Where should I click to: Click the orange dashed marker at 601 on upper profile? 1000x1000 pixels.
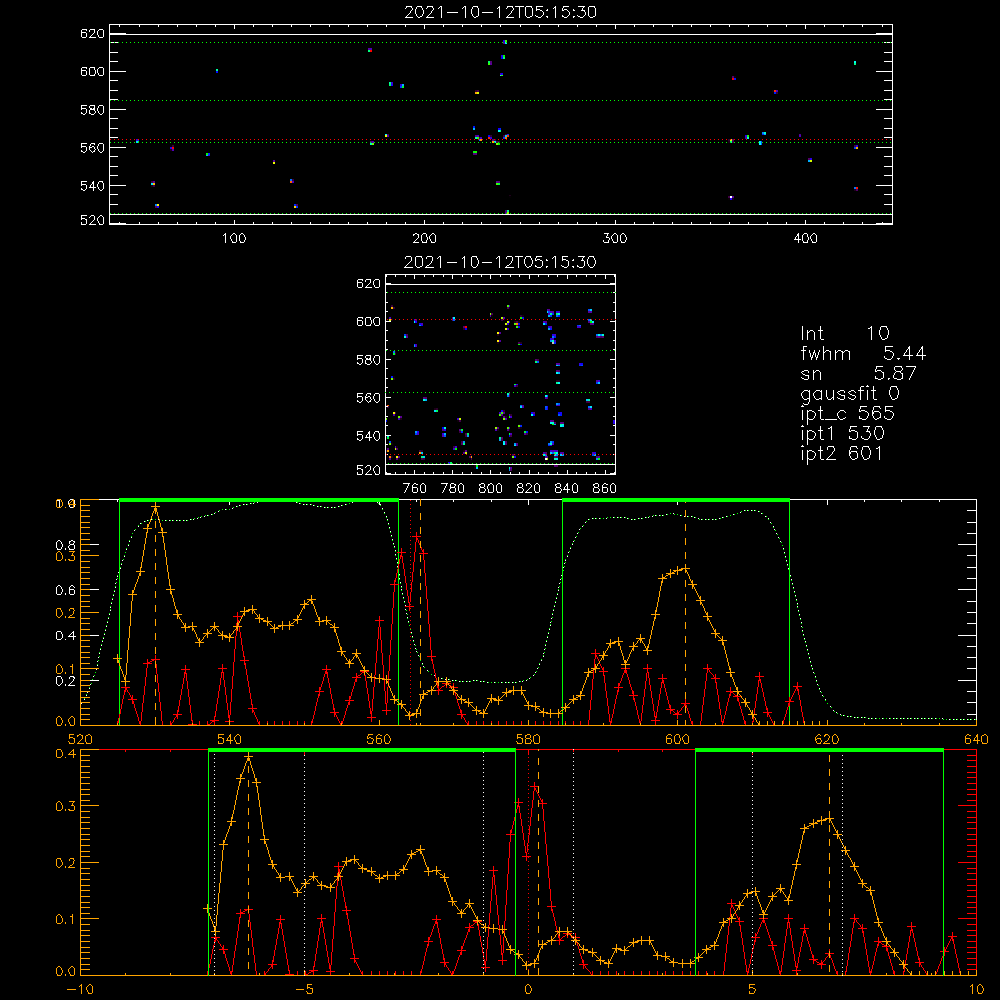click(x=685, y=612)
